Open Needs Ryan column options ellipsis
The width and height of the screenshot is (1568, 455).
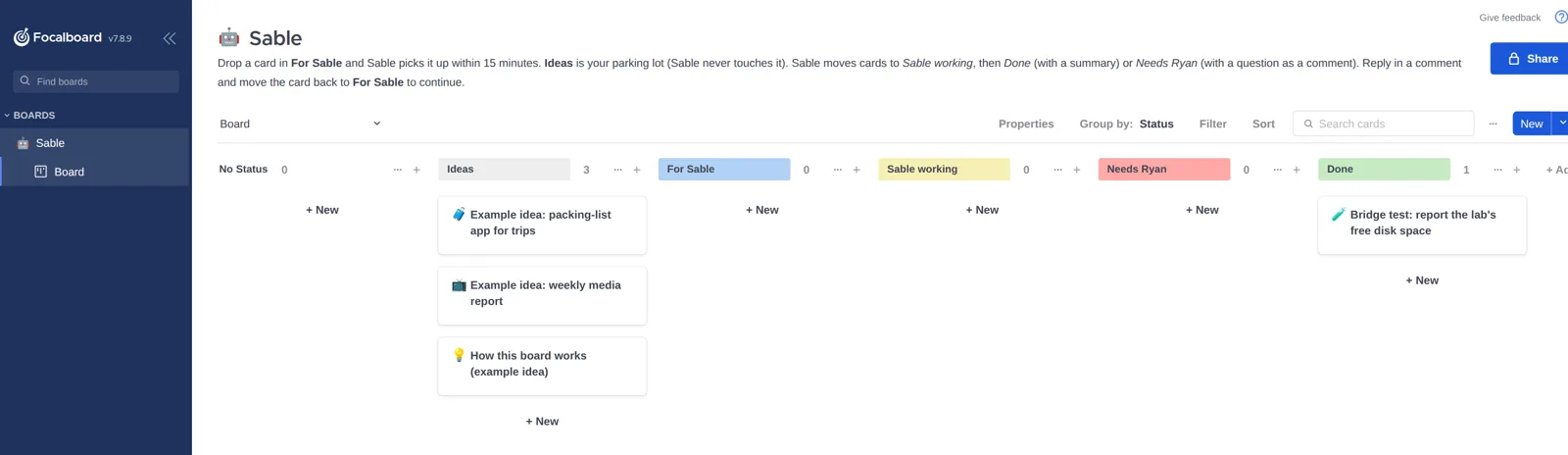(x=1277, y=170)
